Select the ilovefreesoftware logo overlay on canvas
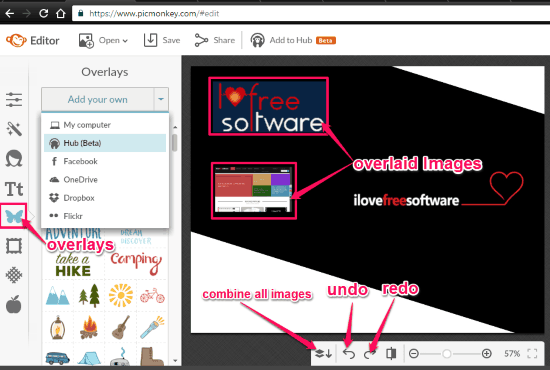 click(x=268, y=106)
